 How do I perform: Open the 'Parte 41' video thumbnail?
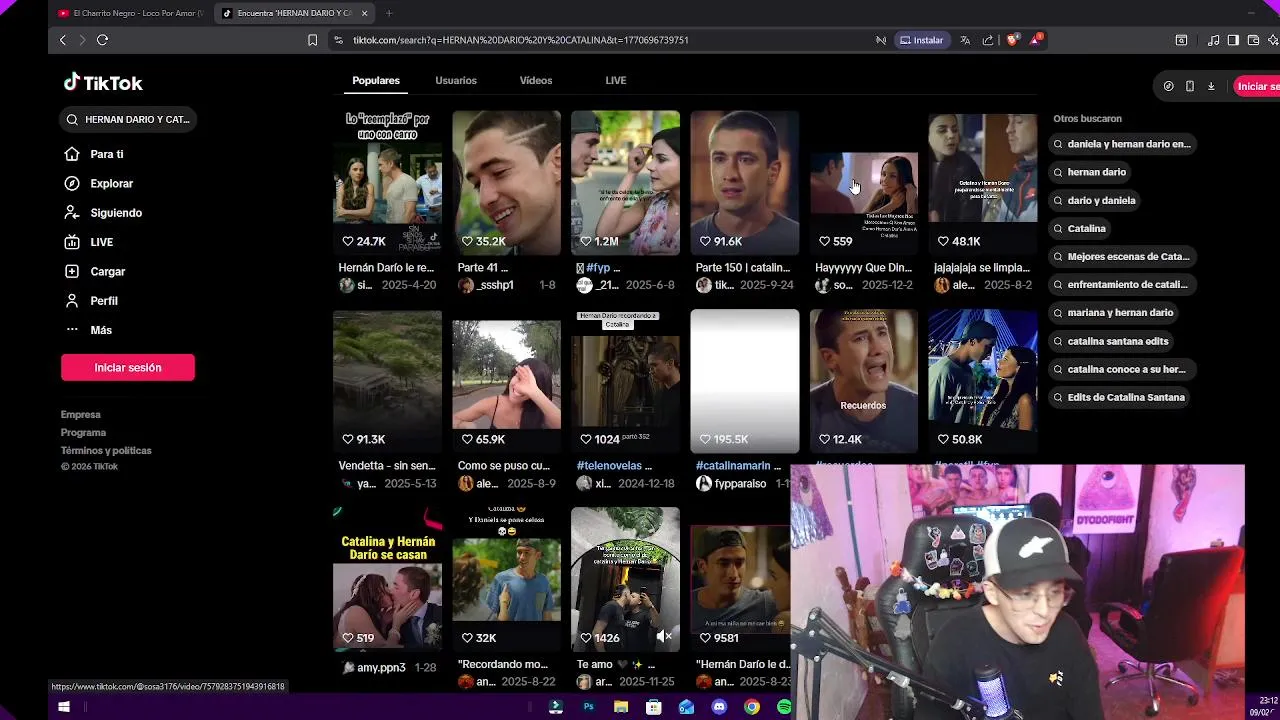pyautogui.click(x=506, y=182)
